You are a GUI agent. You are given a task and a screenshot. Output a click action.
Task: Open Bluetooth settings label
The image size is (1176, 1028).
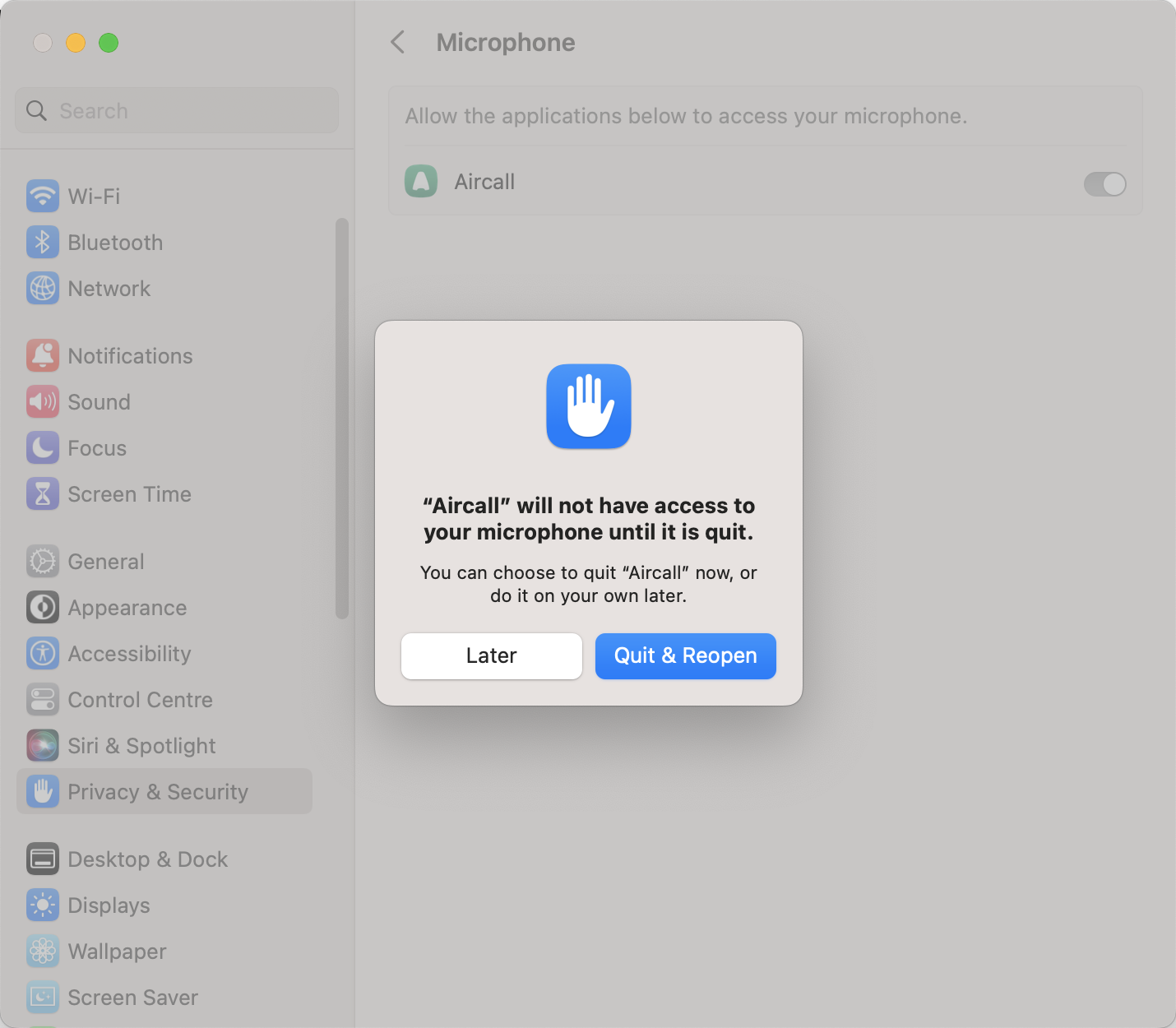click(x=115, y=243)
